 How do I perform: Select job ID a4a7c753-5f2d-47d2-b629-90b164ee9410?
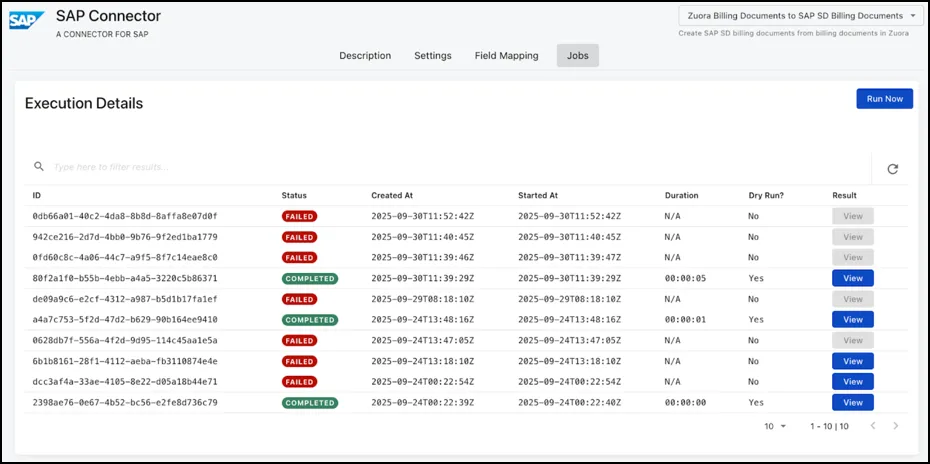(125, 319)
